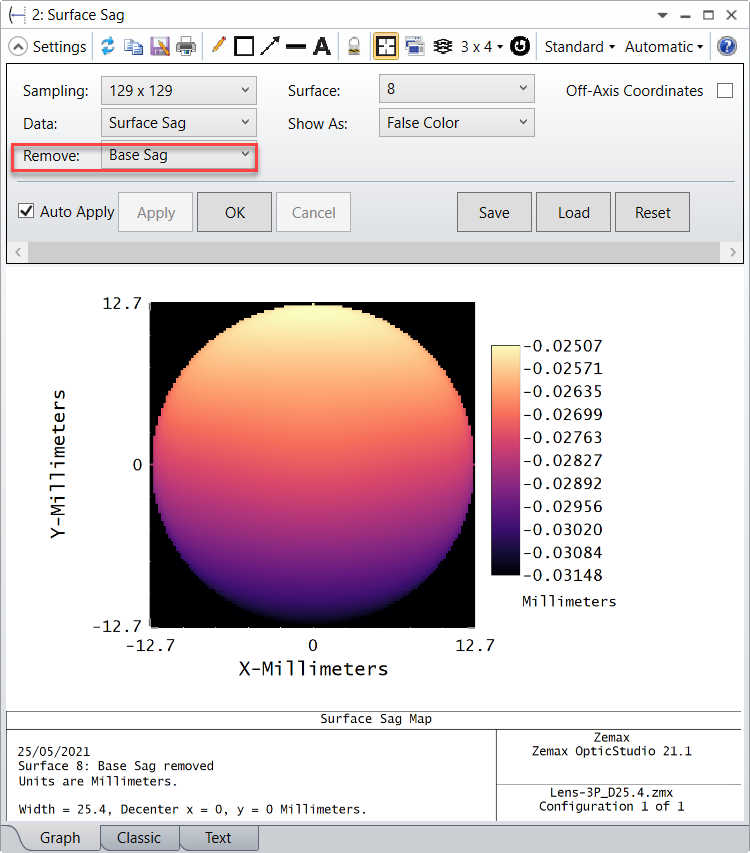Click the Print icon
Image resolution: width=750 pixels, height=853 pixels.
coord(186,47)
